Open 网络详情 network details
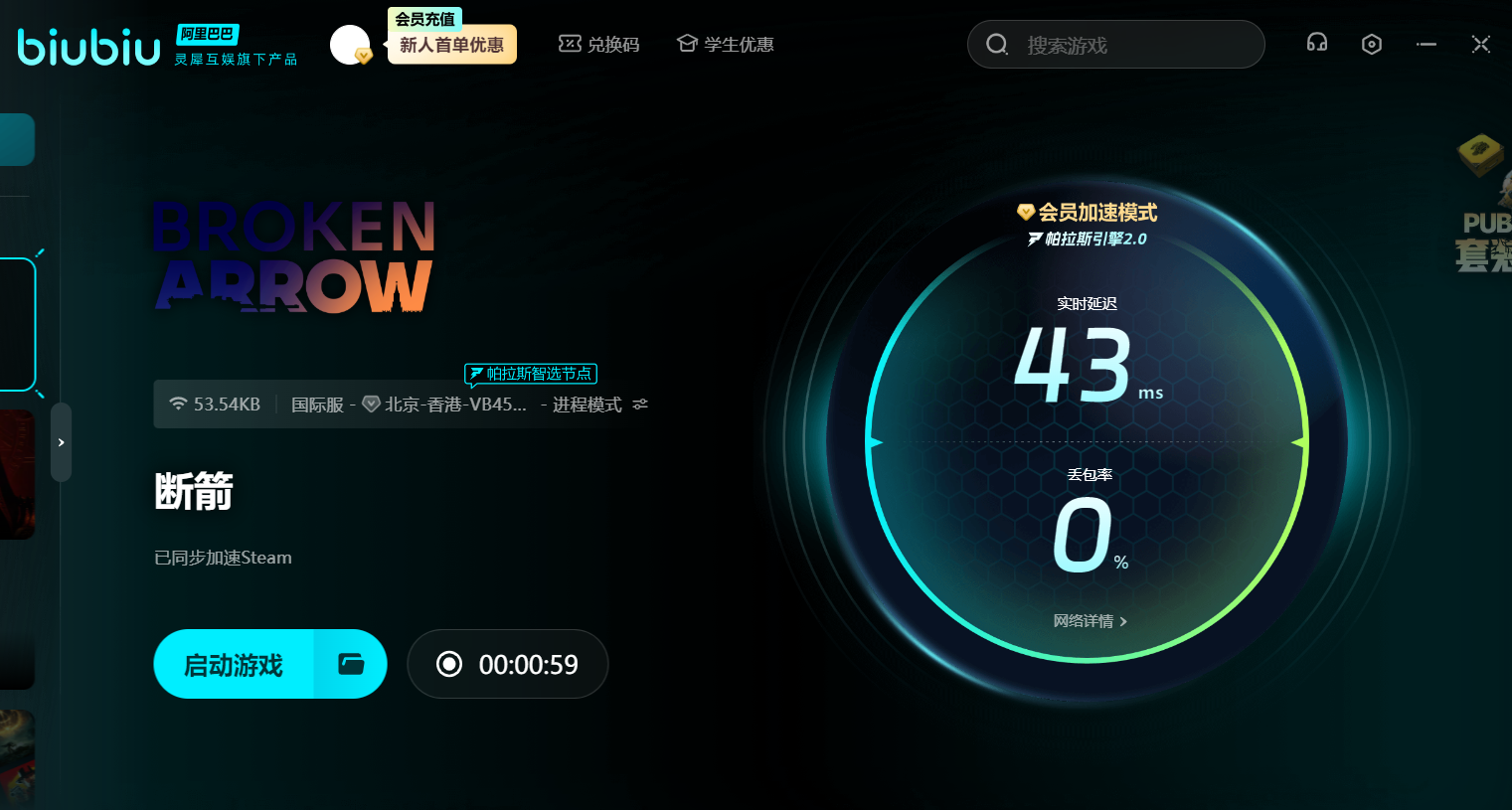1512x810 pixels. [x=1091, y=621]
